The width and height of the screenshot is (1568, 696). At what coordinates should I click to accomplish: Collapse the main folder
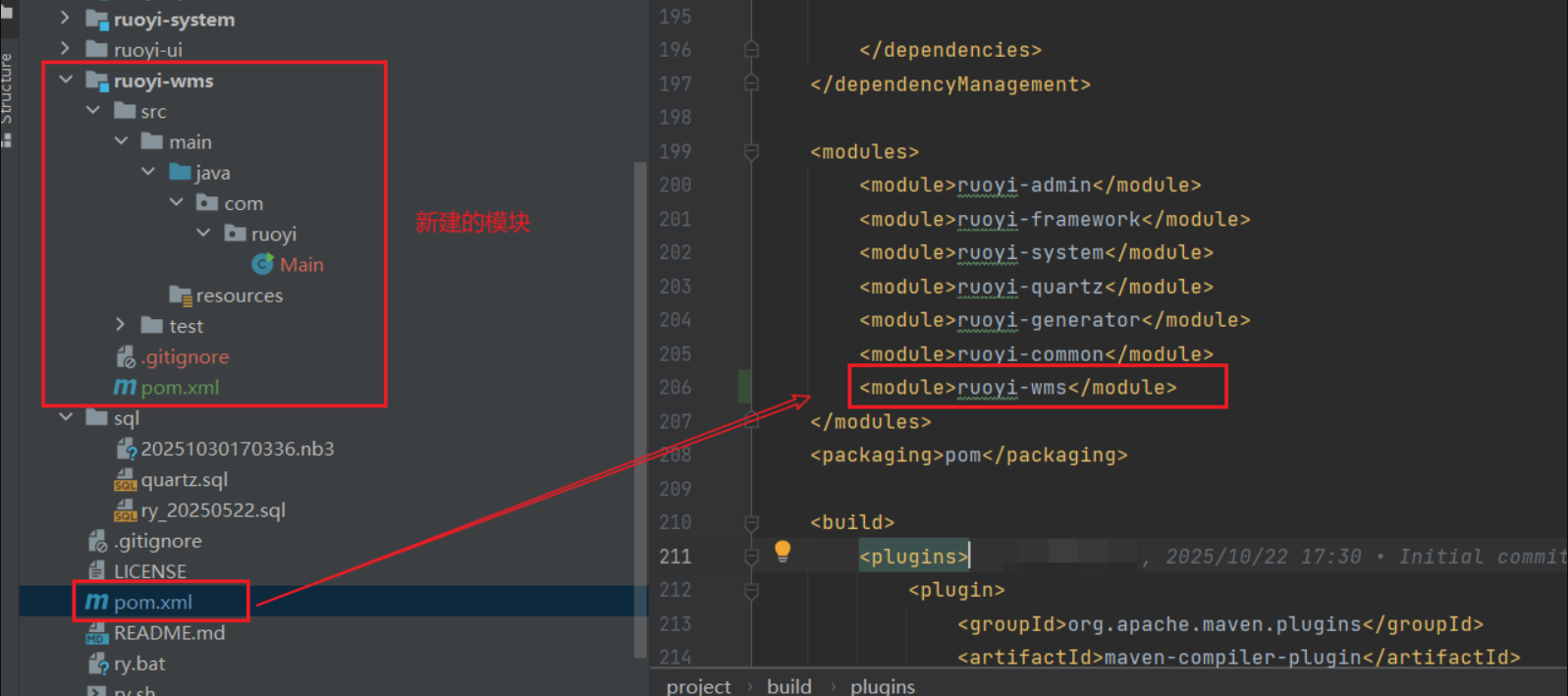[121, 140]
